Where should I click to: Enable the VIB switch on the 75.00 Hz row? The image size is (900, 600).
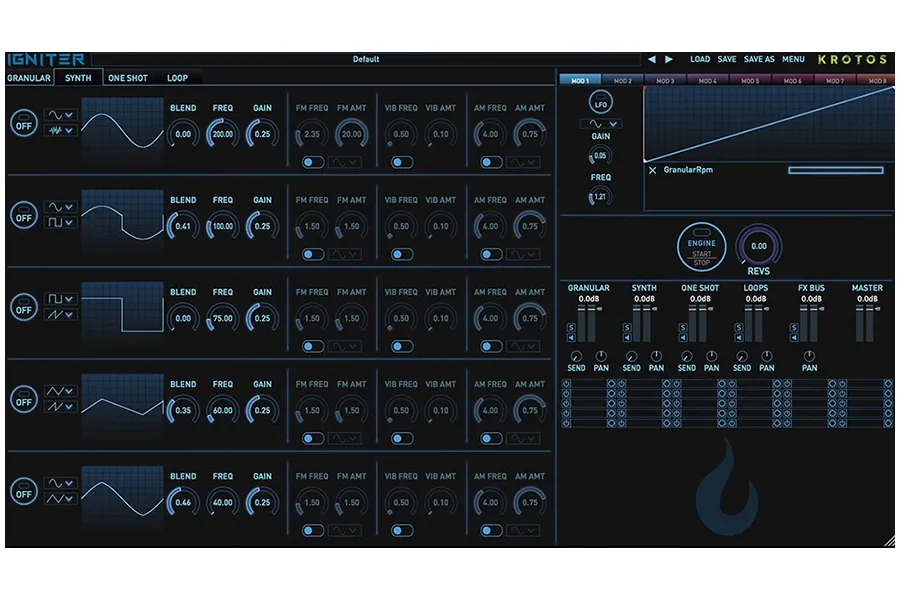[402, 346]
